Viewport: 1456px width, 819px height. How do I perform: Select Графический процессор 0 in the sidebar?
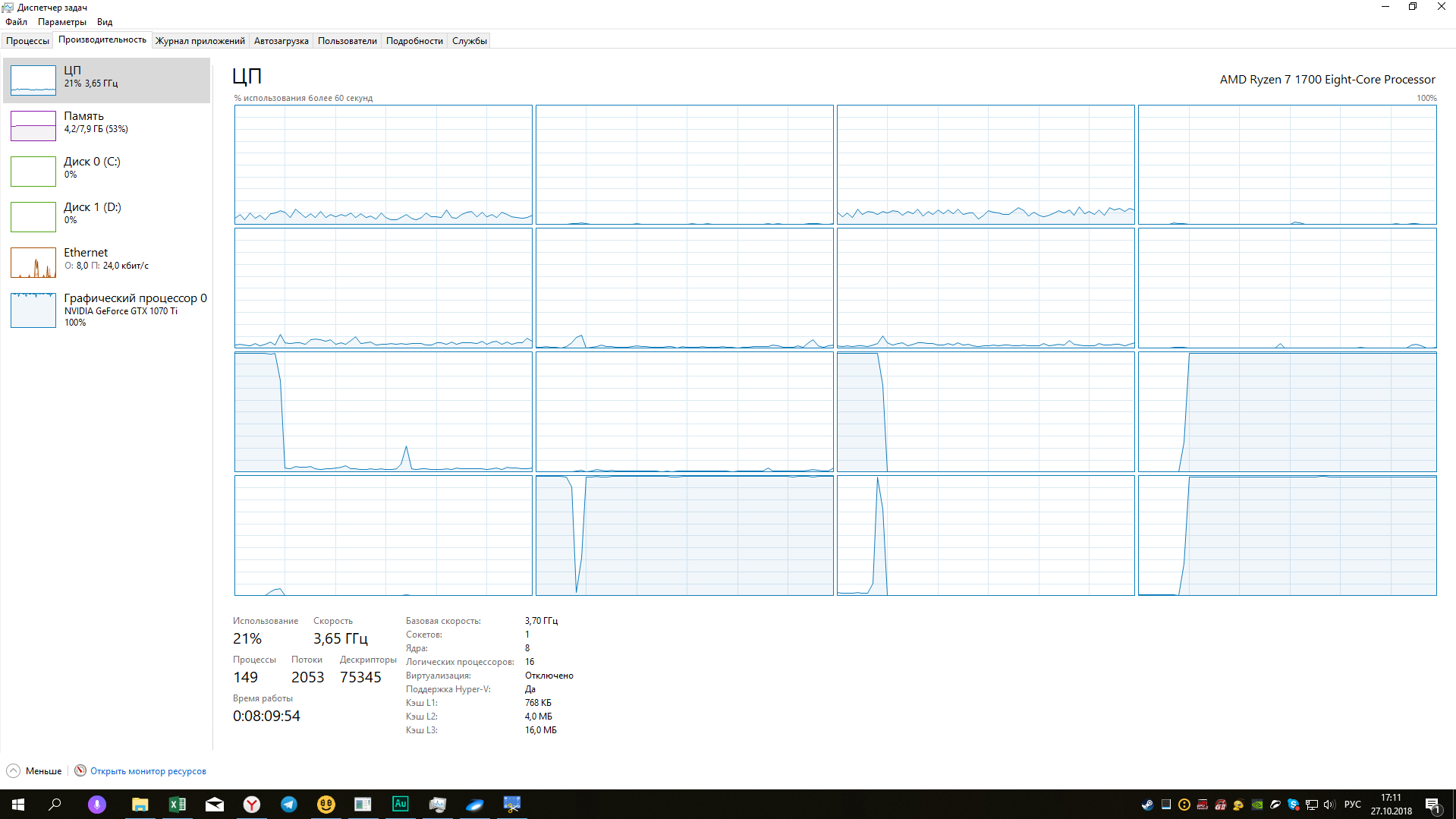point(107,310)
